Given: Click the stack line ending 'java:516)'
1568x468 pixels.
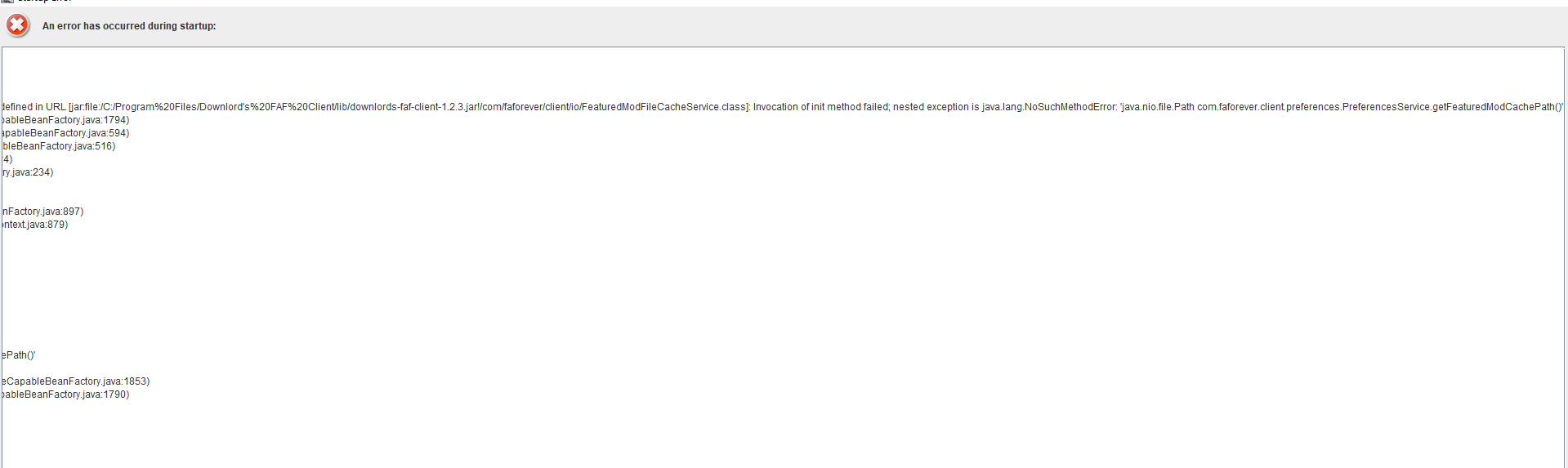Looking at the screenshot, I should click(x=59, y=146).
